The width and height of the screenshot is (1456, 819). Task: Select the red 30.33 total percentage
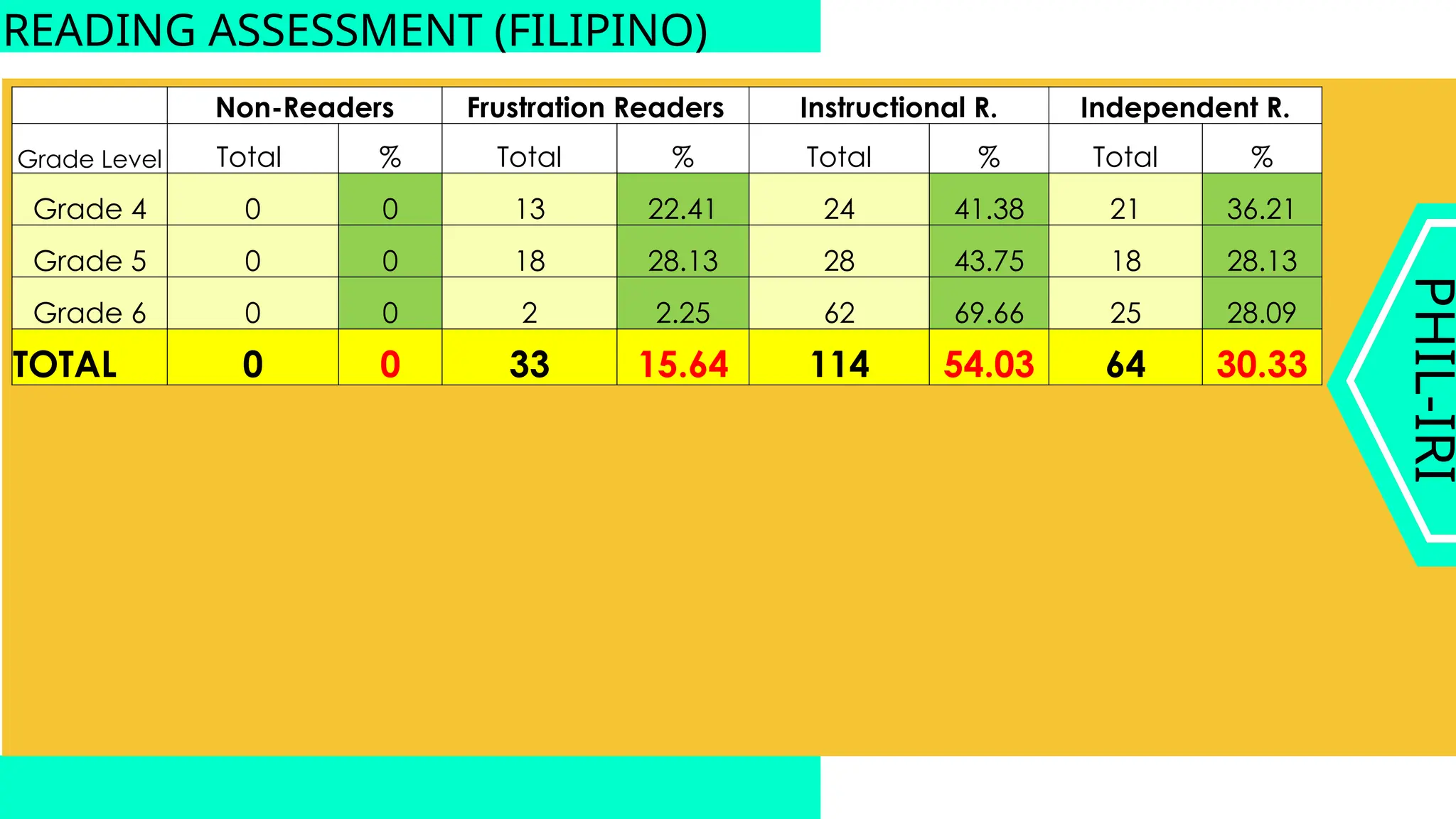click(1261, 364)
